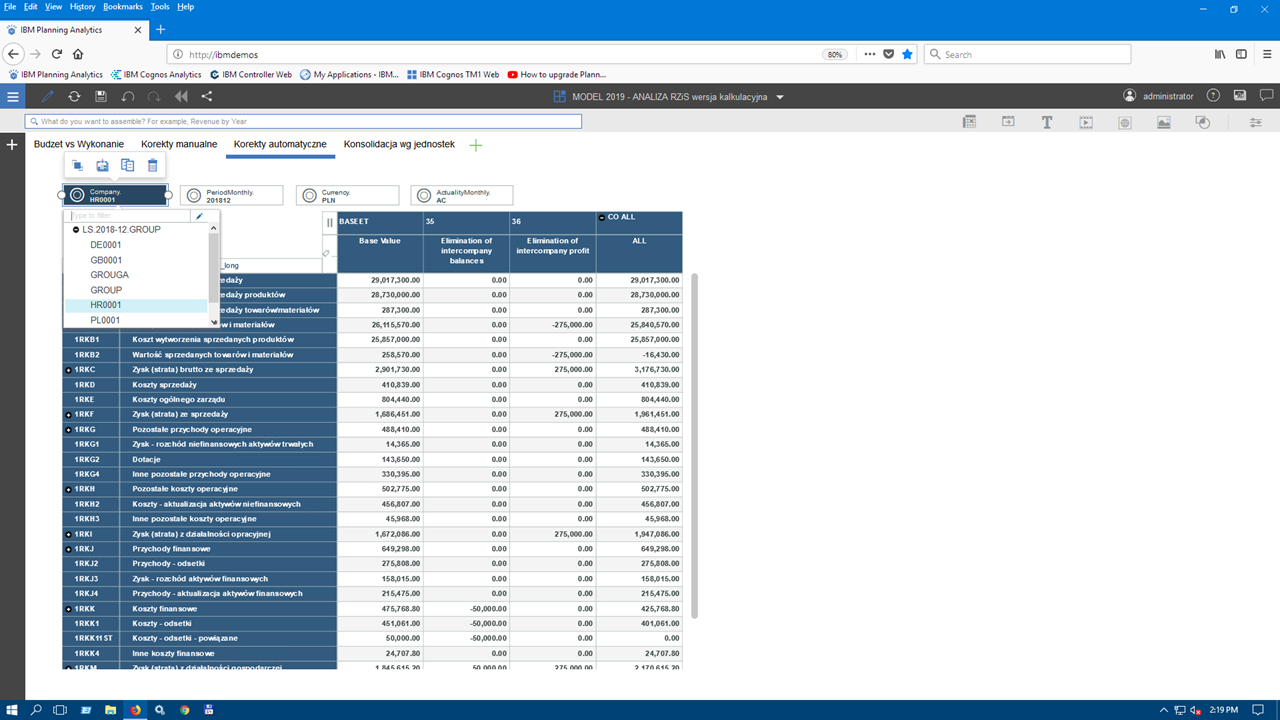Image resolution: width=1280 pixels, height=720 pixels.
Task: Insert an action button widget
Action: click(x=1008, y=122)
